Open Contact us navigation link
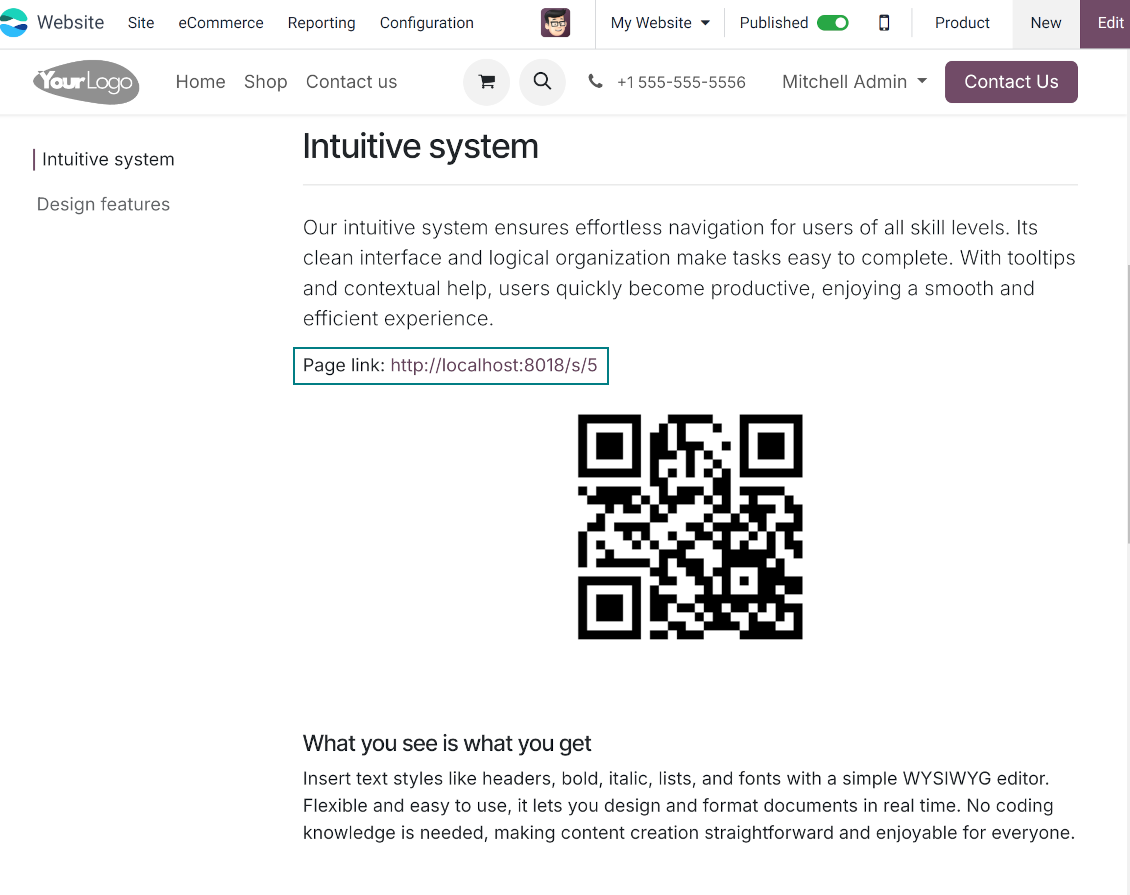 [351, 82]
